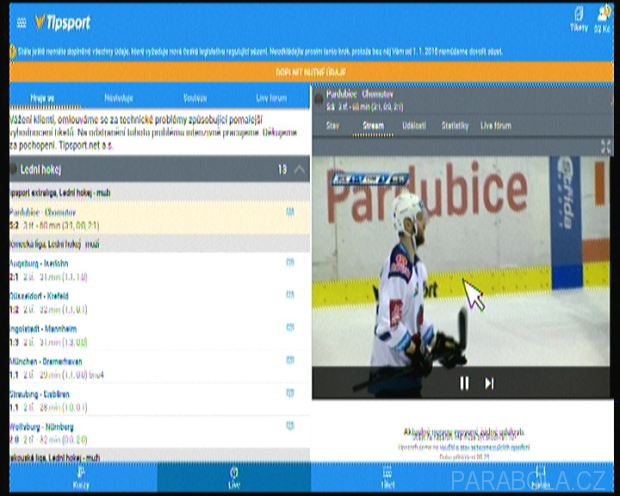
Task: Open the rightmost bottom navigation item
Action: point(539,478)
